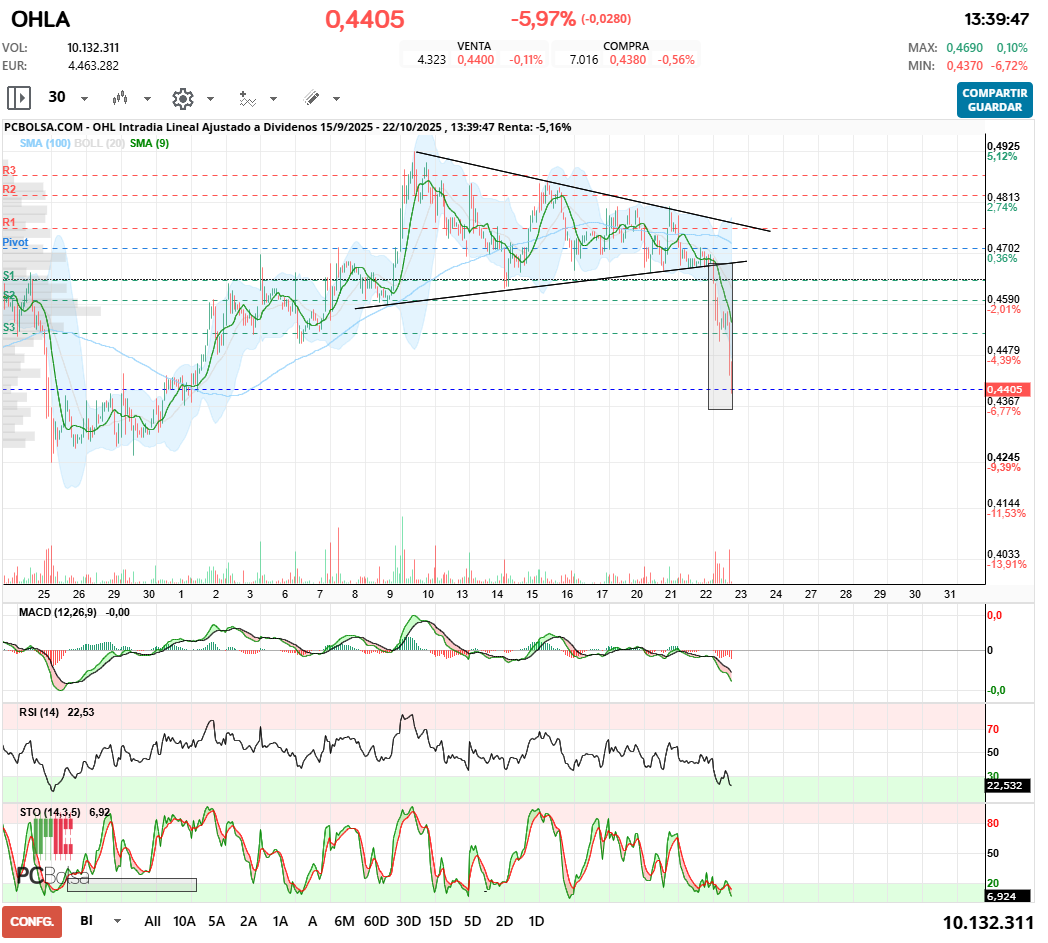Click the RSI 22,532 value tag
1048x943 pixels.
pos(1009,785)
